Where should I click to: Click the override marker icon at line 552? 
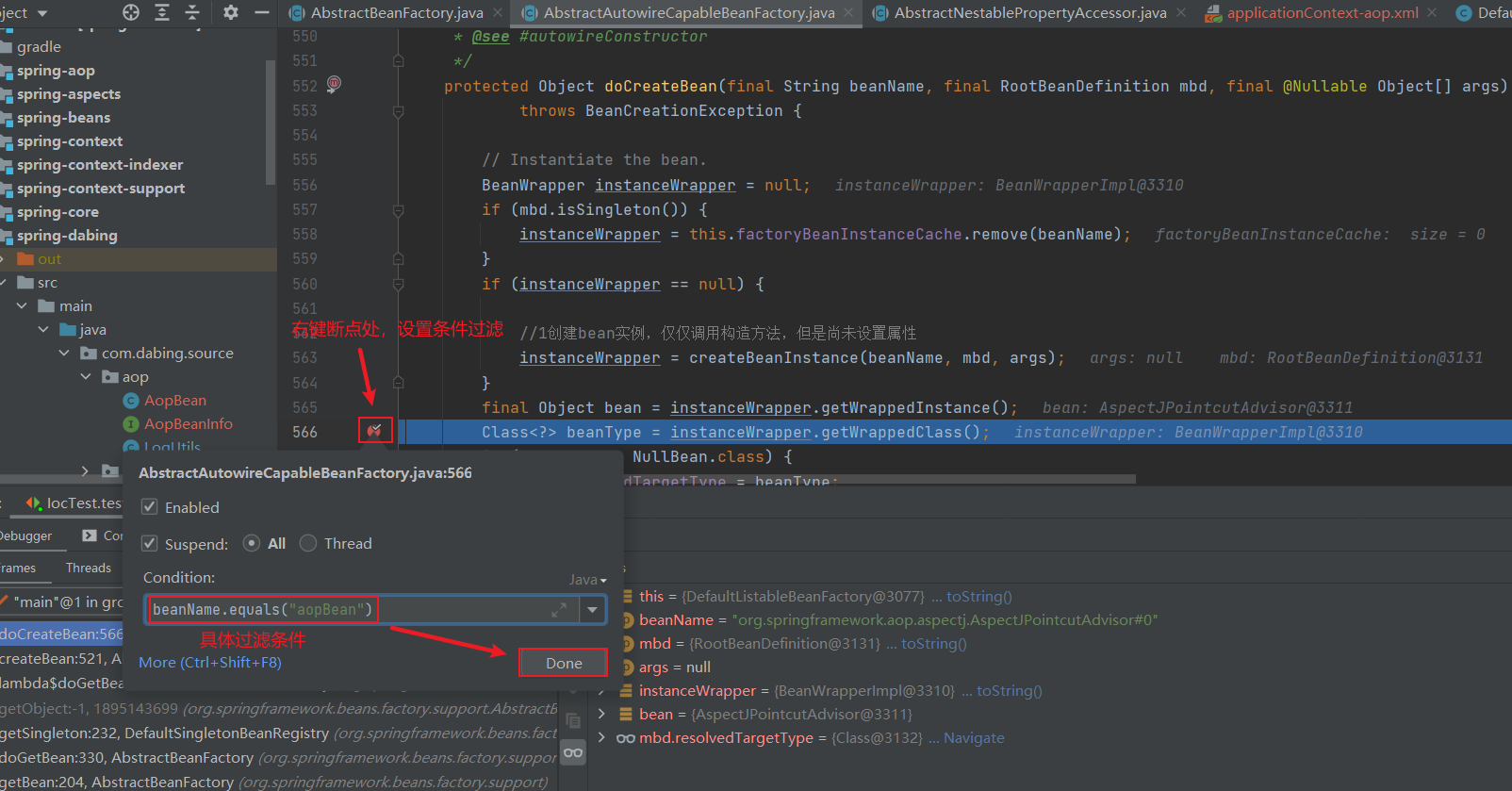coord(334,85)
